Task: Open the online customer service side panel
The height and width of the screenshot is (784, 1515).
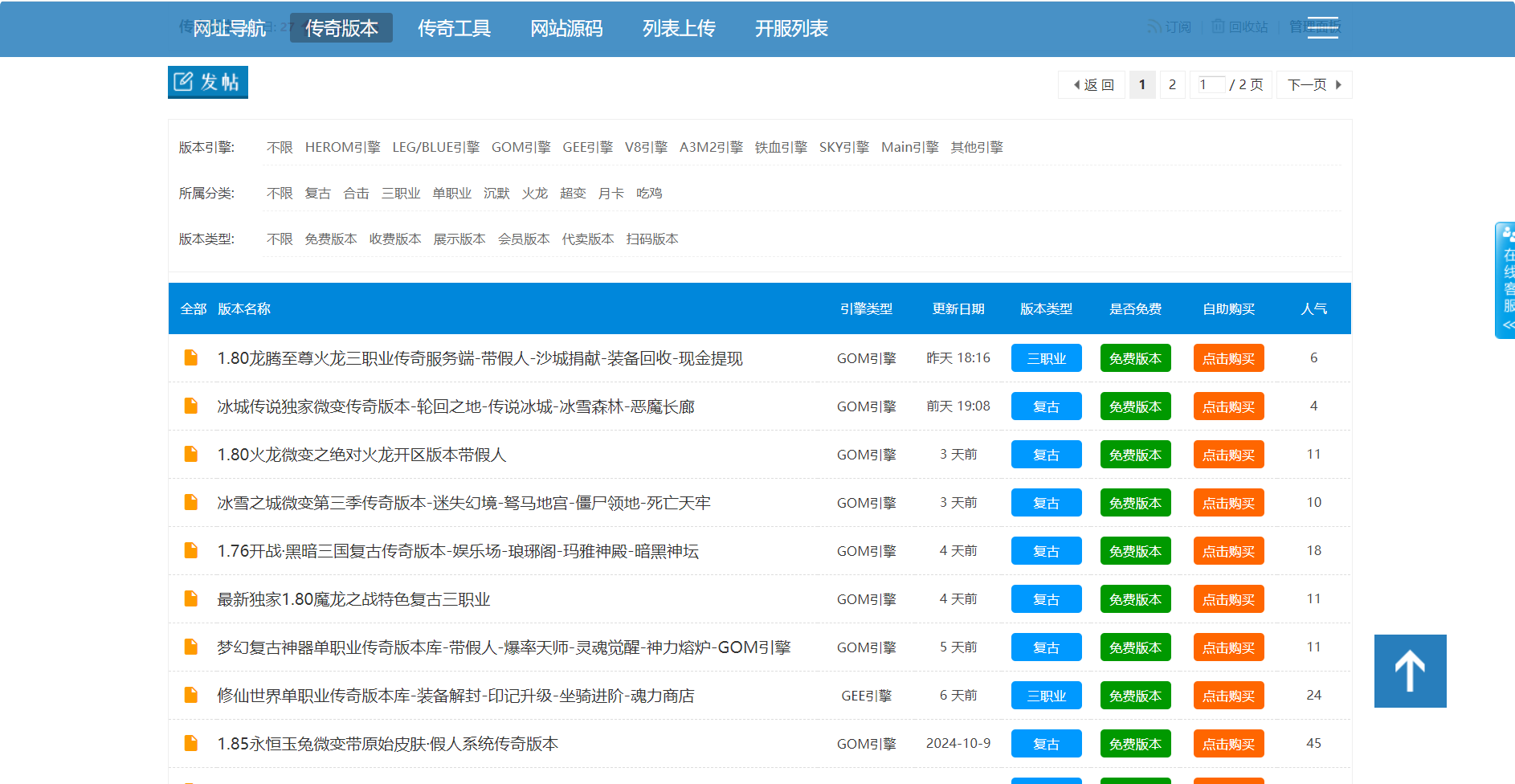Action: pyautogui.click(x=1505, y=280)
